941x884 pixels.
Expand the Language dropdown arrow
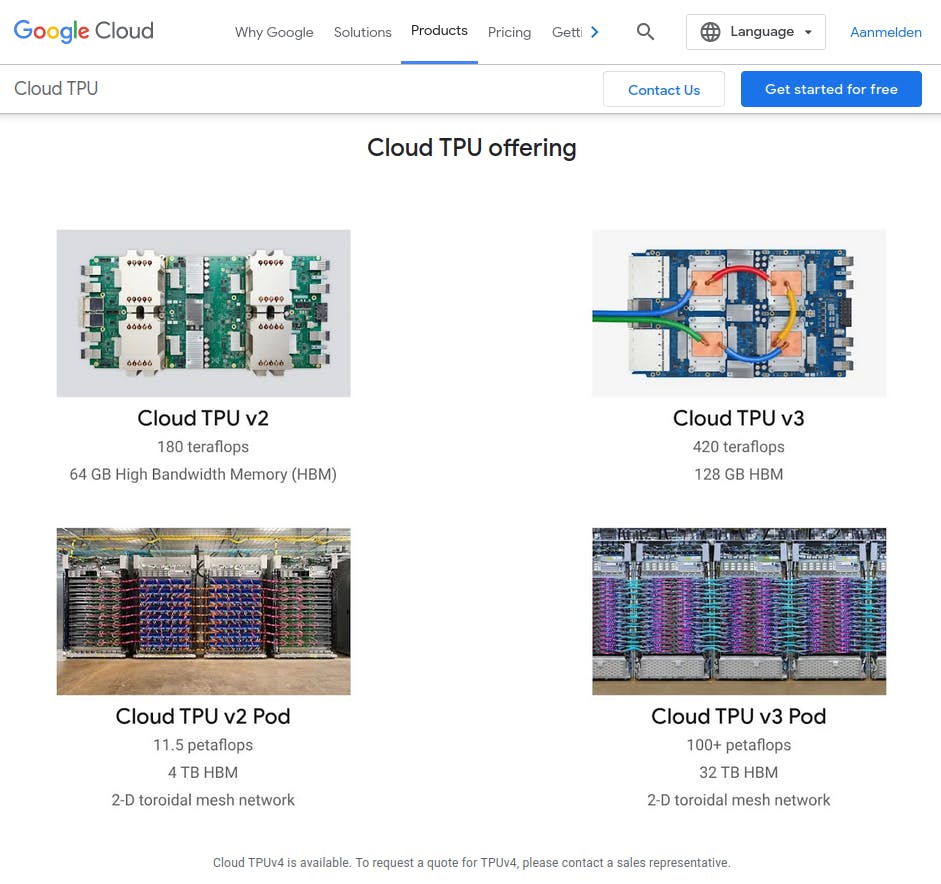tap(808, 32)
